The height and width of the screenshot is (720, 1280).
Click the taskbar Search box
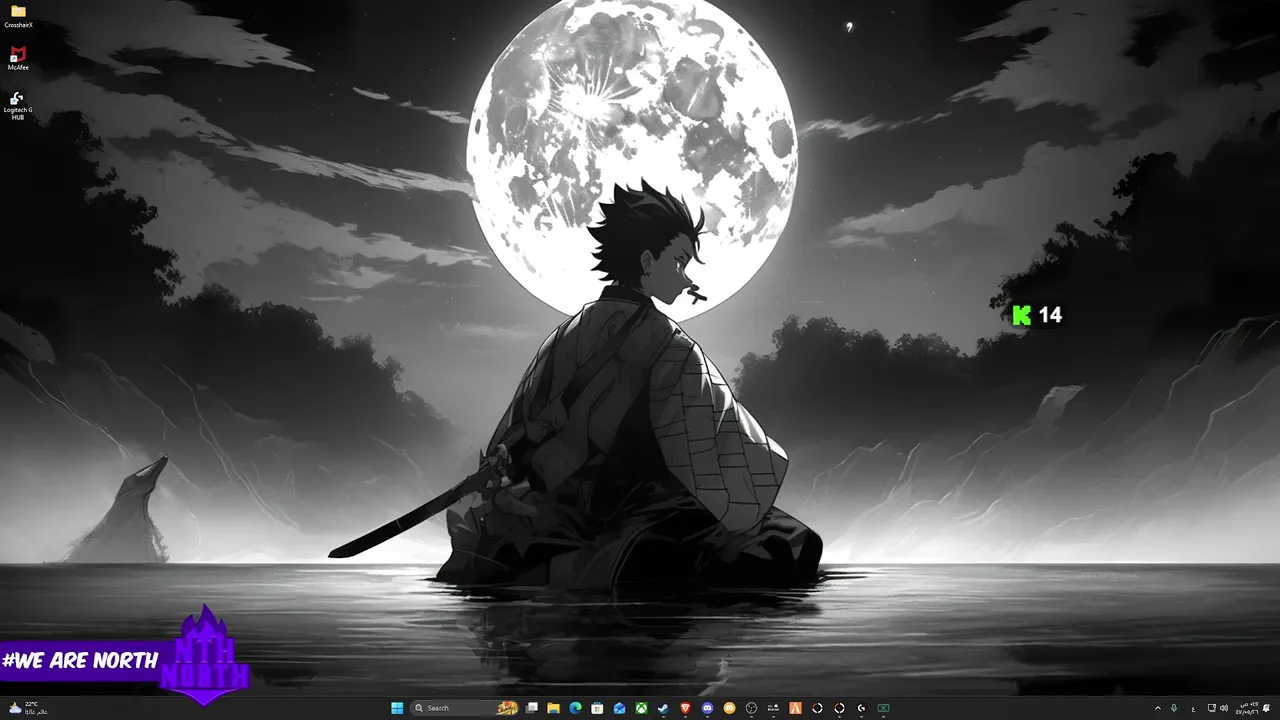[464, 708]
